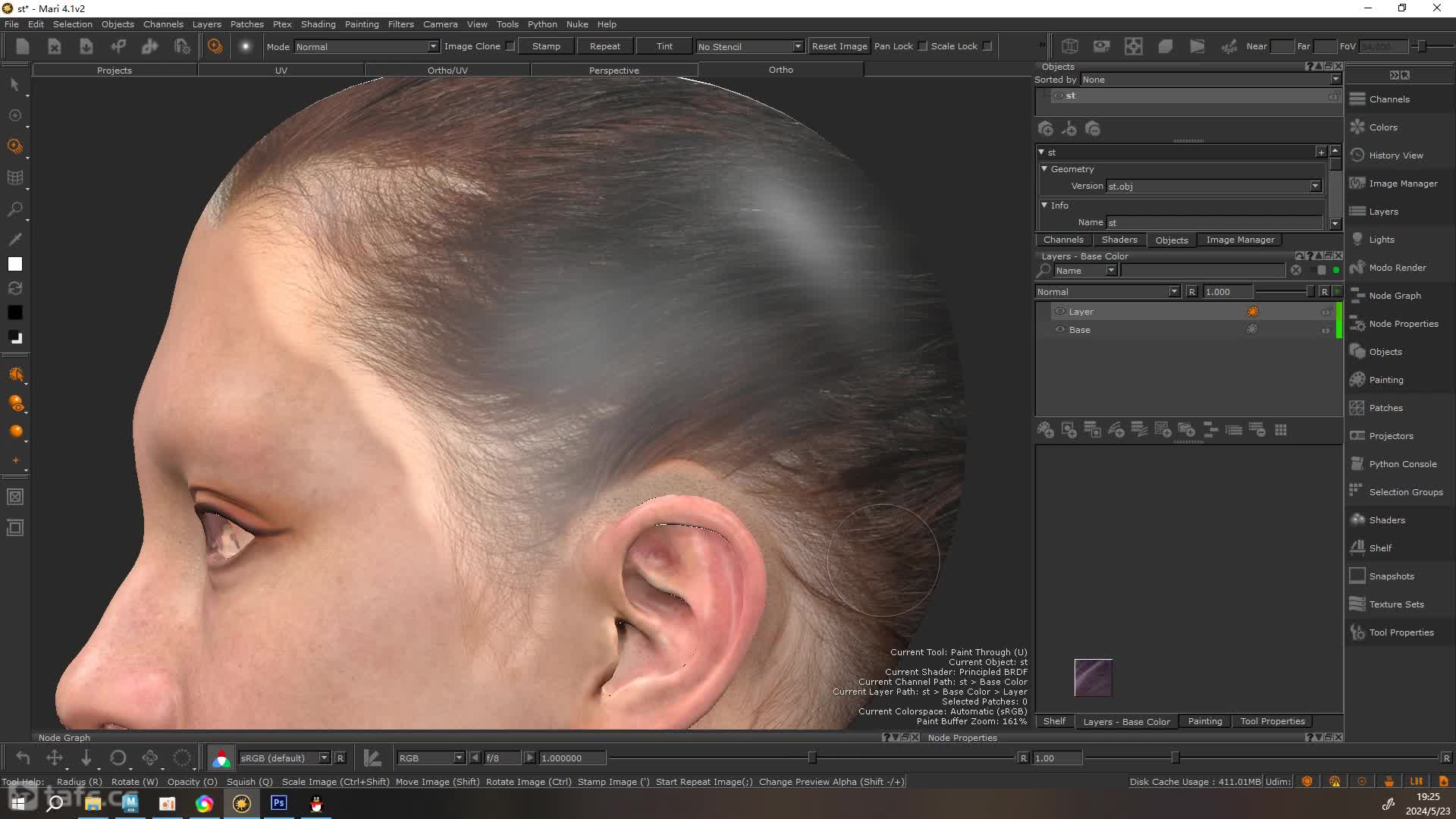Viewport: 1456px width, 819px height.
Task: Hide the Base layer visibility eye
Action: [x=1060, y=330]
